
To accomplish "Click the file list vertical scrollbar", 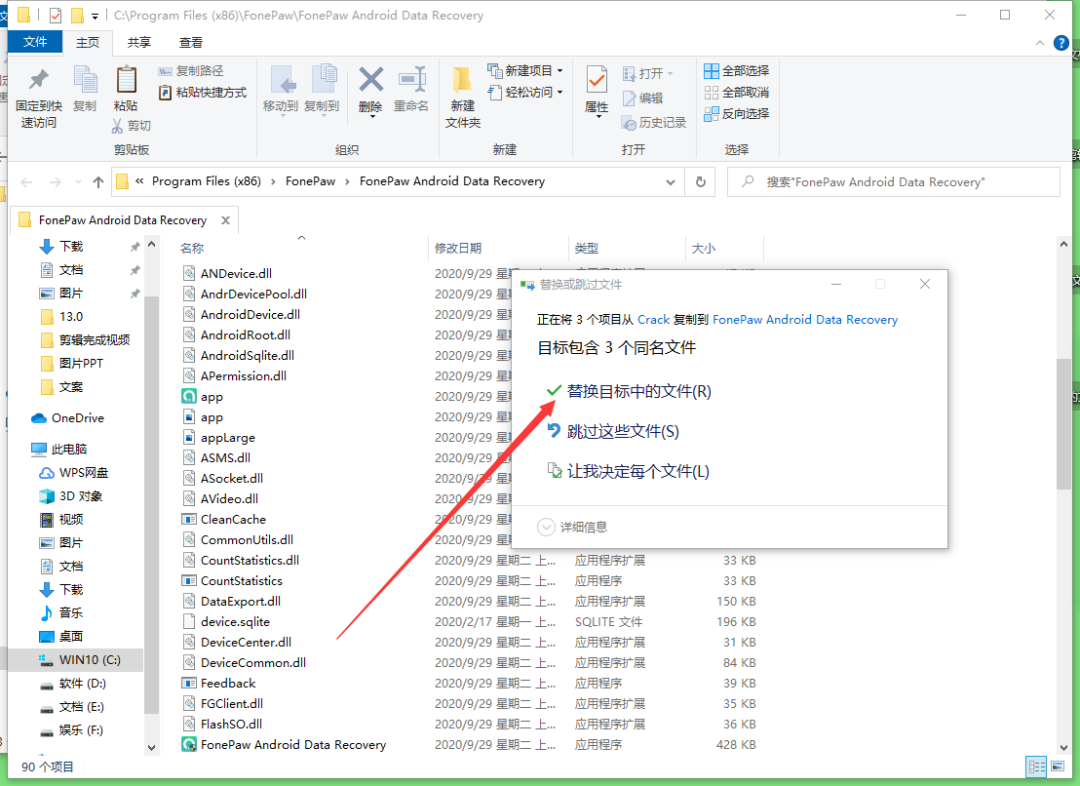I will [1063, 423].
